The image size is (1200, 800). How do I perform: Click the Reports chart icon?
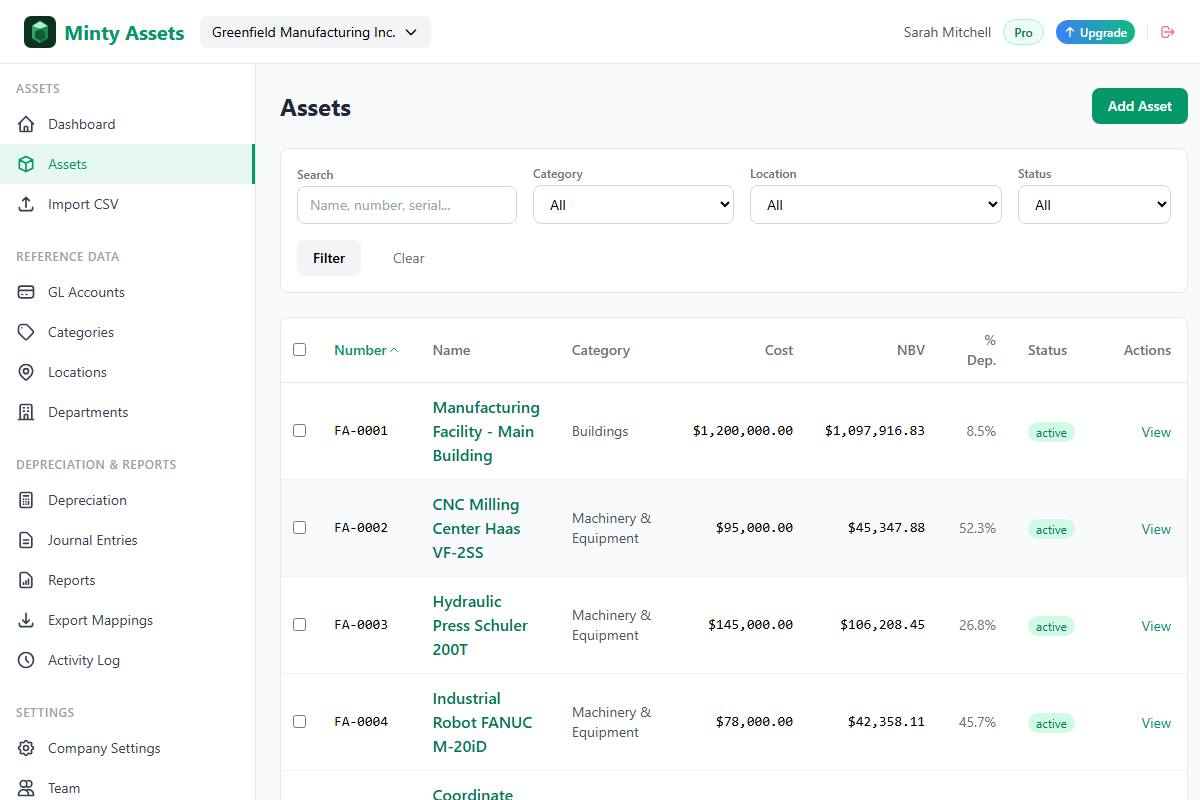click(27, 580)
